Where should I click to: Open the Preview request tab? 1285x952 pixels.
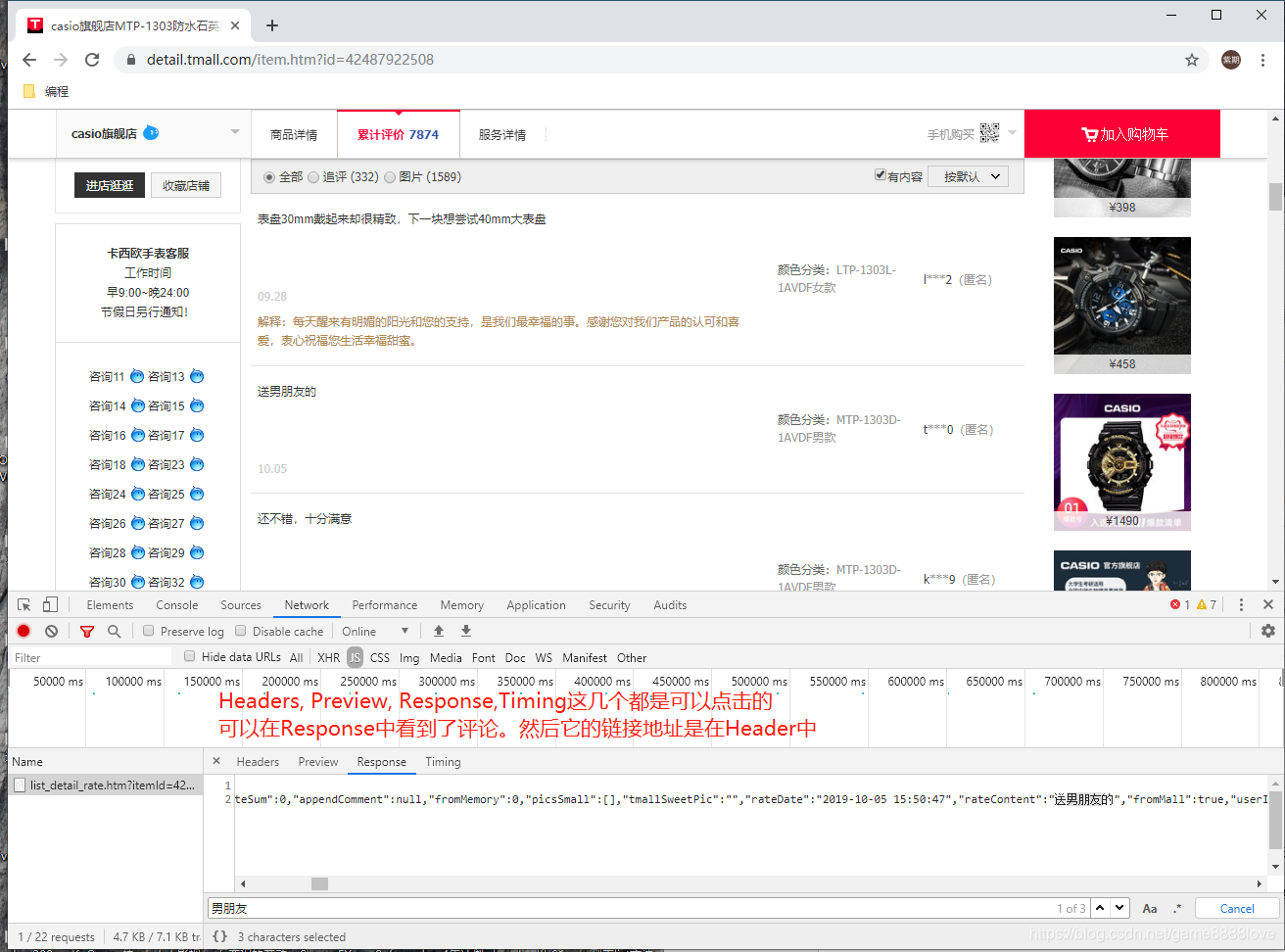pos(318,762)
